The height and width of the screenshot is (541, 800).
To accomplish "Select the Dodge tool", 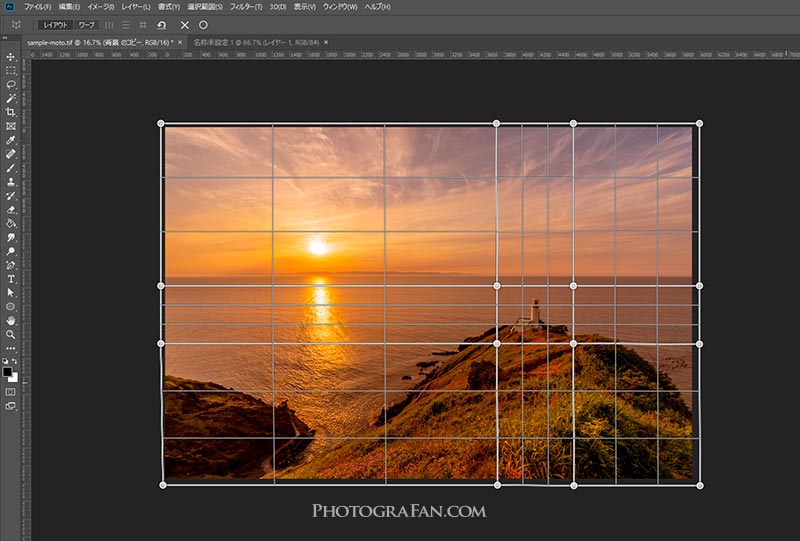I will (10, 251).
